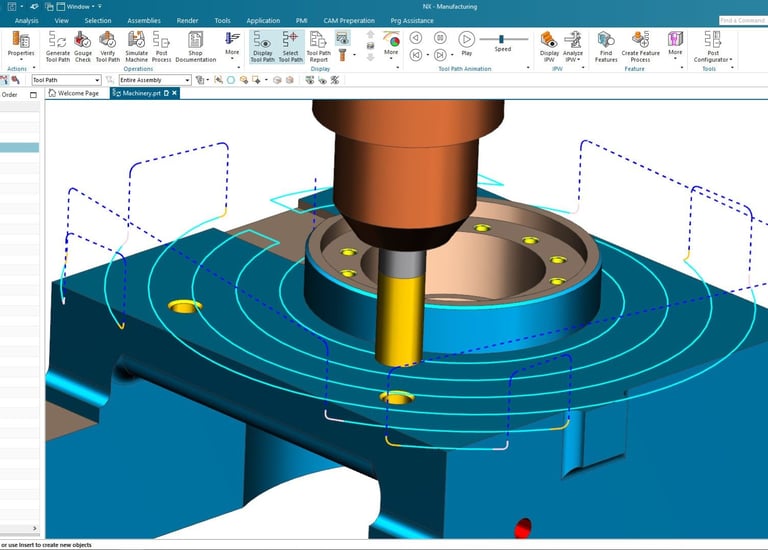
Task: Jump to end of tool path animation
Action: pyautogui.click(x=440, y=55)
